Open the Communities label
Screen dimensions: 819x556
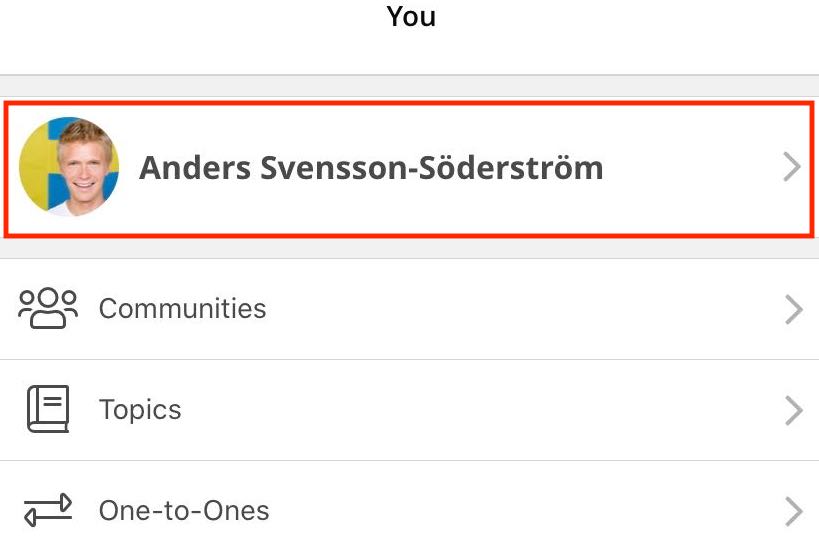(x=182, y=308)
